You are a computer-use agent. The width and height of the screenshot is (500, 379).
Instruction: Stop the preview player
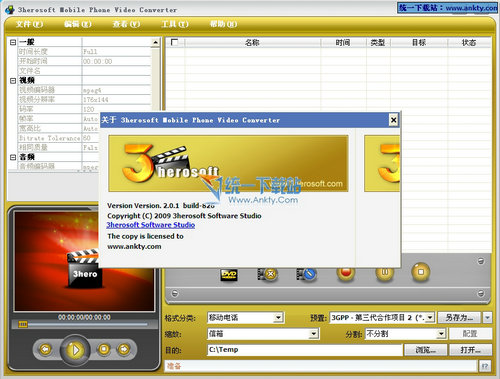pos(104,349)
